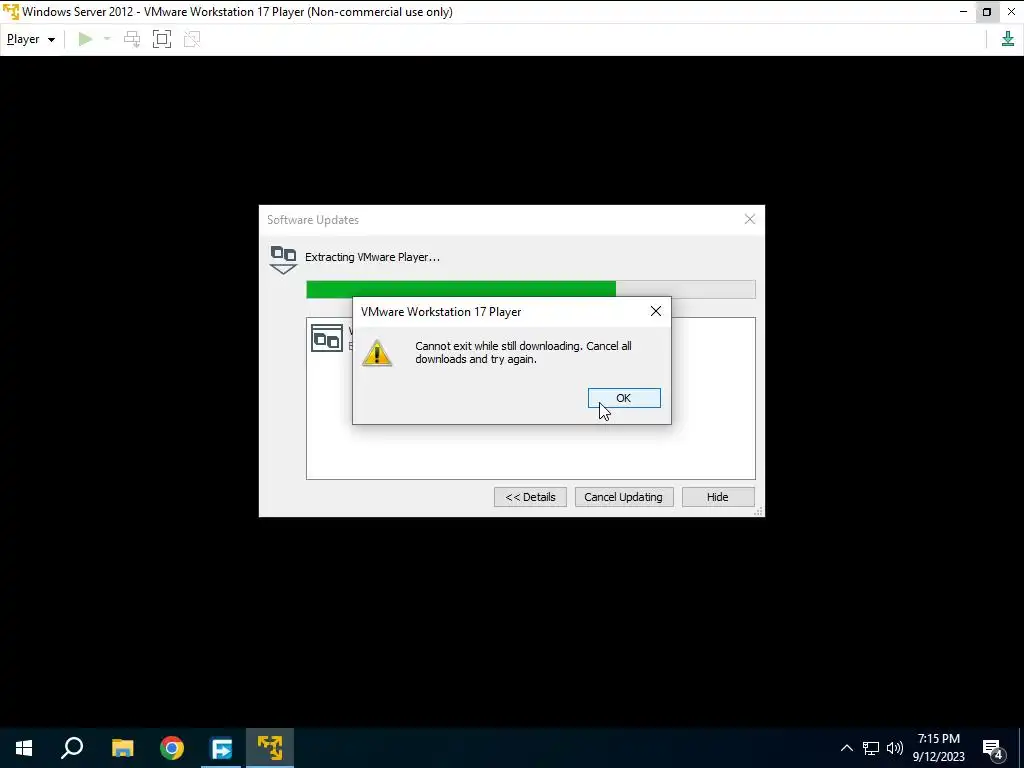
Task: Open File Explorer from the taskbar
Action: coord(122,748)
